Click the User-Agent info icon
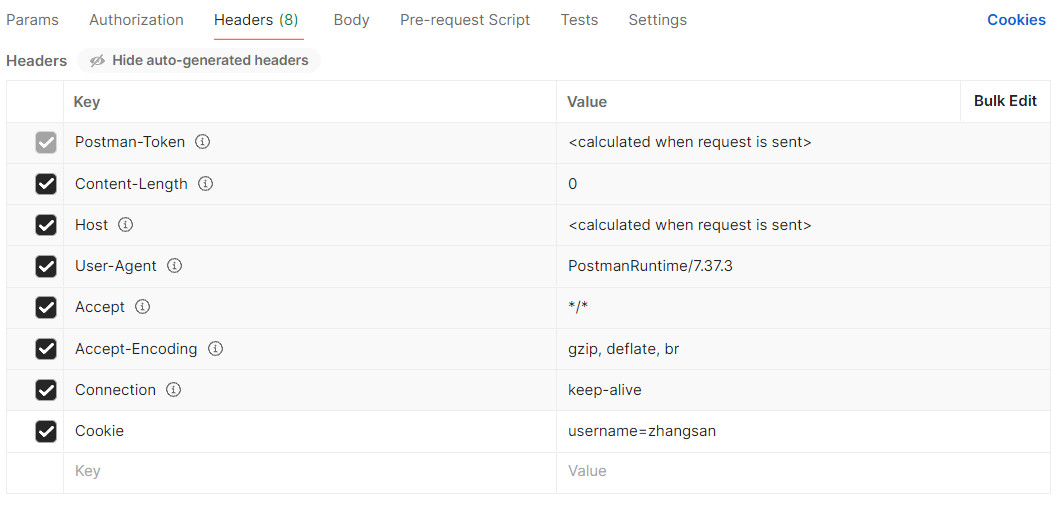Viewport: 1063px width, 507px height. [x=174, y=266]
